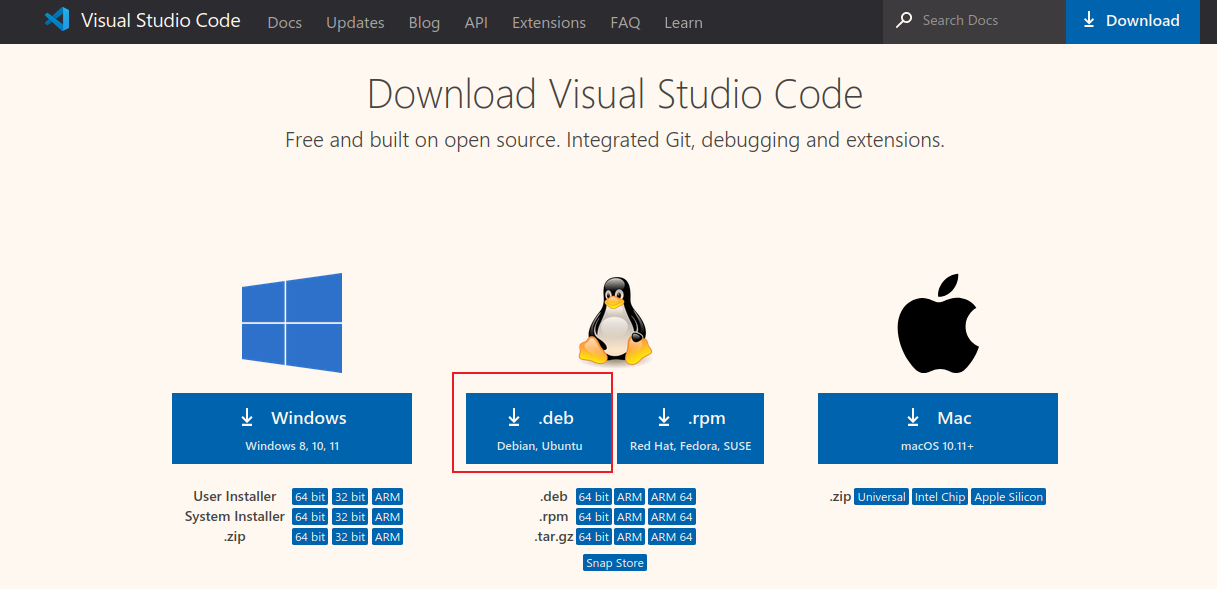Download the Windows installer for Windows 8, 10, 11
This screenshot has width=1217, height=589.
point(291,428)
